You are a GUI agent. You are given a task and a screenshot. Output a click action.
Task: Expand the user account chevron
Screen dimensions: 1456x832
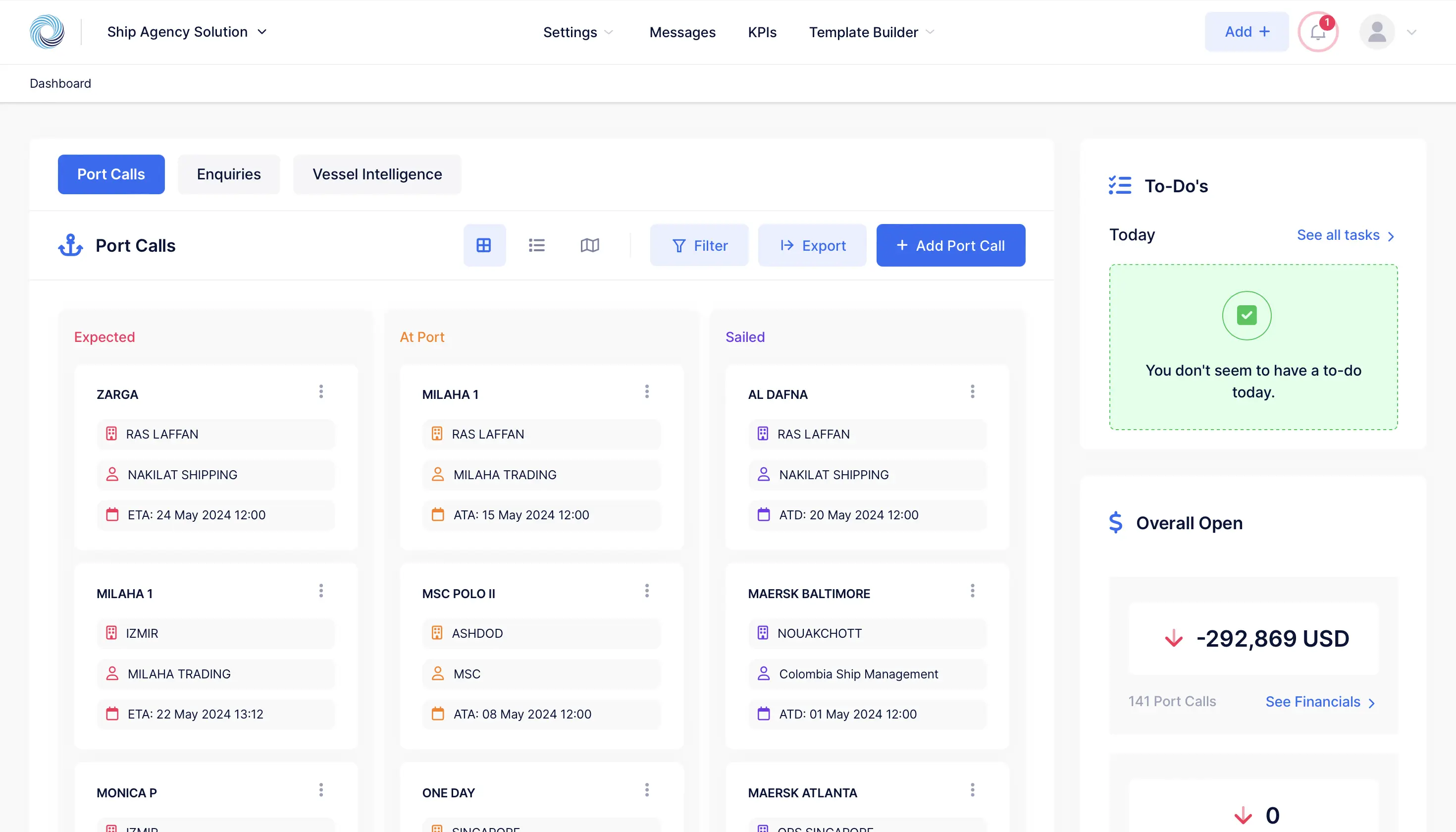point(1411,32)
